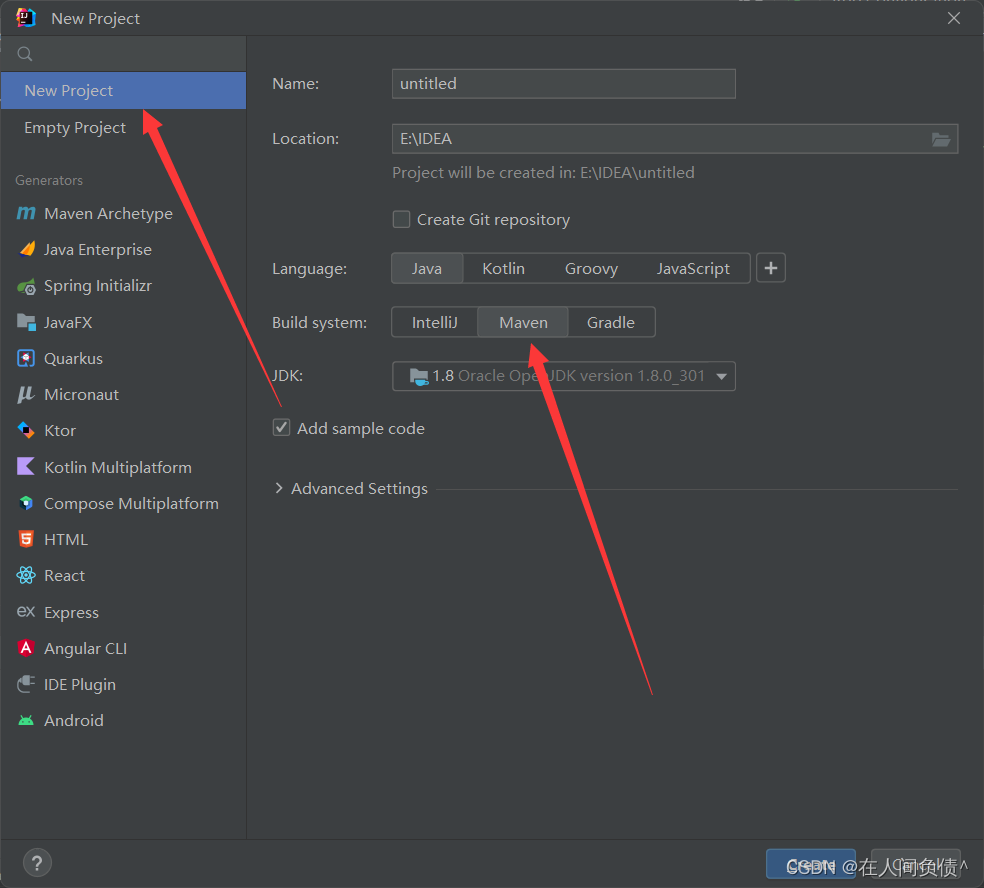Enable Create Git repository checkbox
Screen dimensions: 984x888
tap(401, 220)
